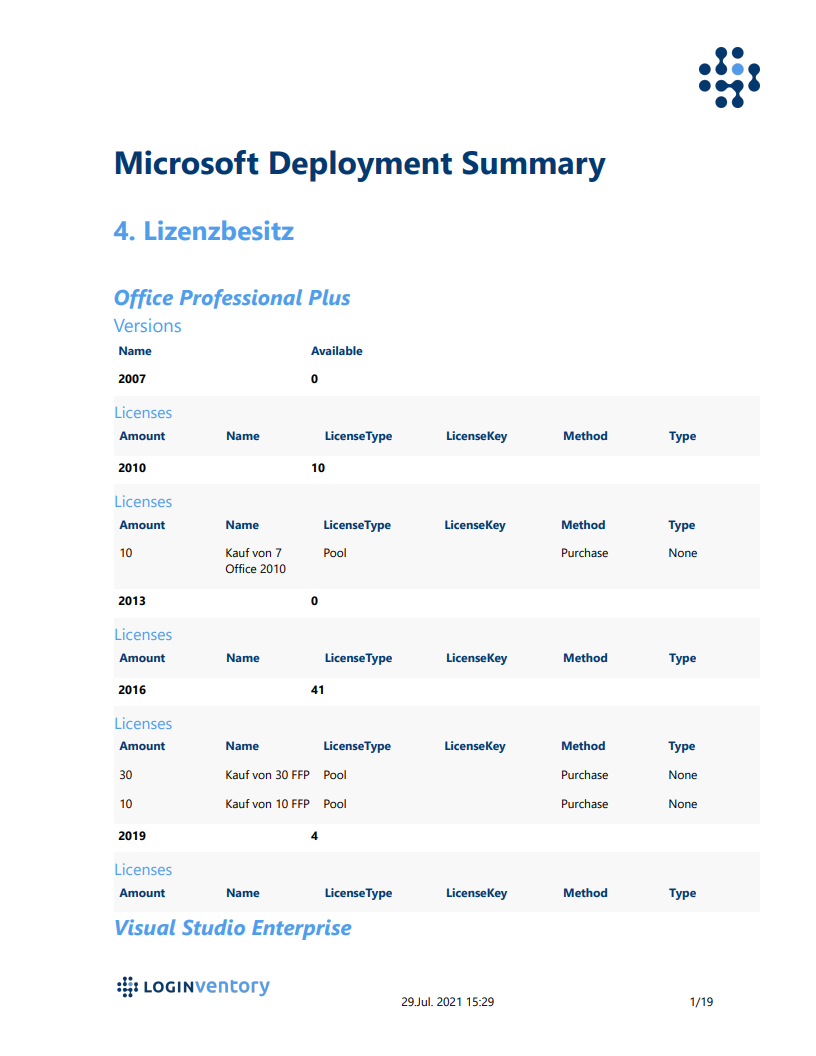Click the LicenseKey header under version 2016
816x1056 pixels.
[x=475, y=746]
